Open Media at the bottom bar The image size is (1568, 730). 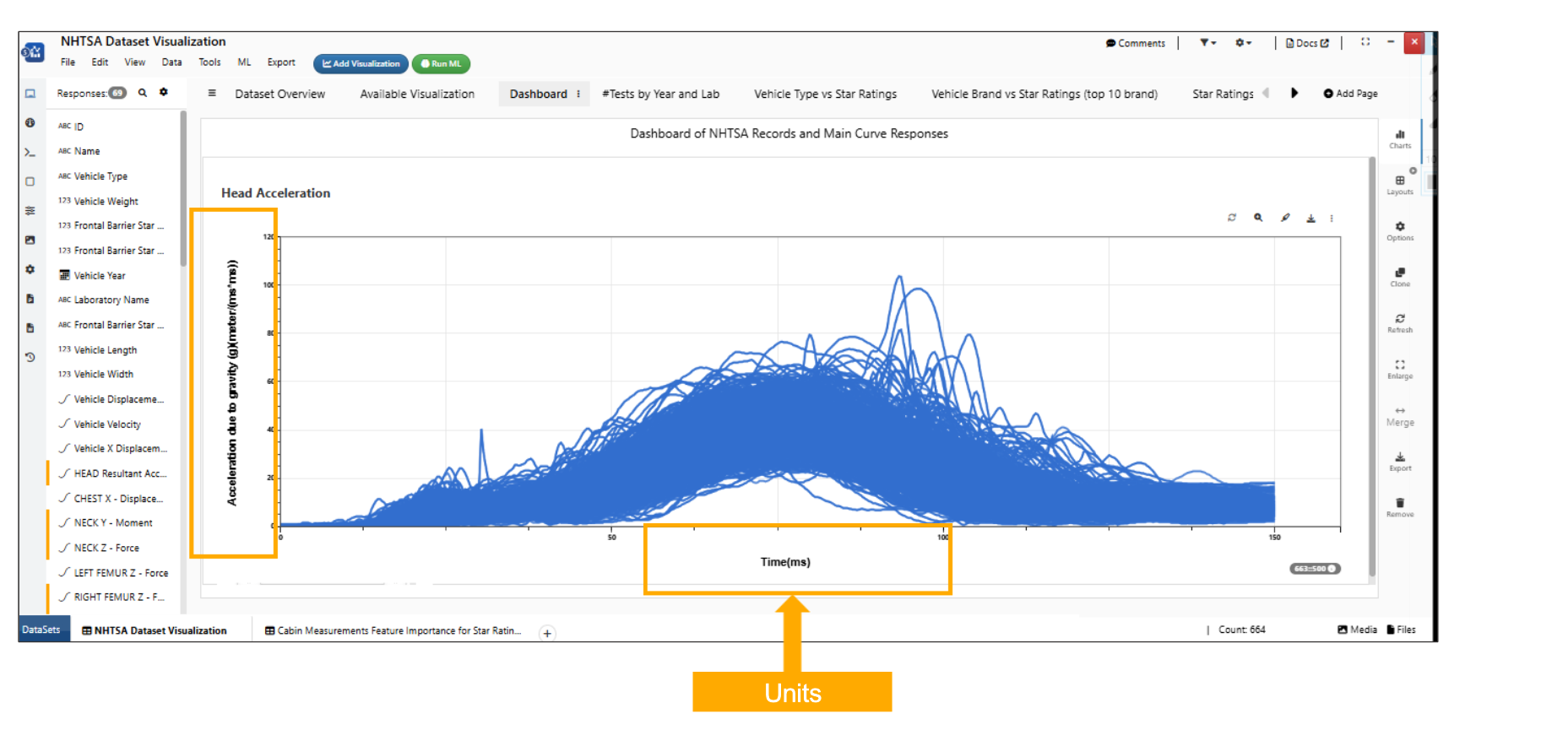coord(1357,630)
